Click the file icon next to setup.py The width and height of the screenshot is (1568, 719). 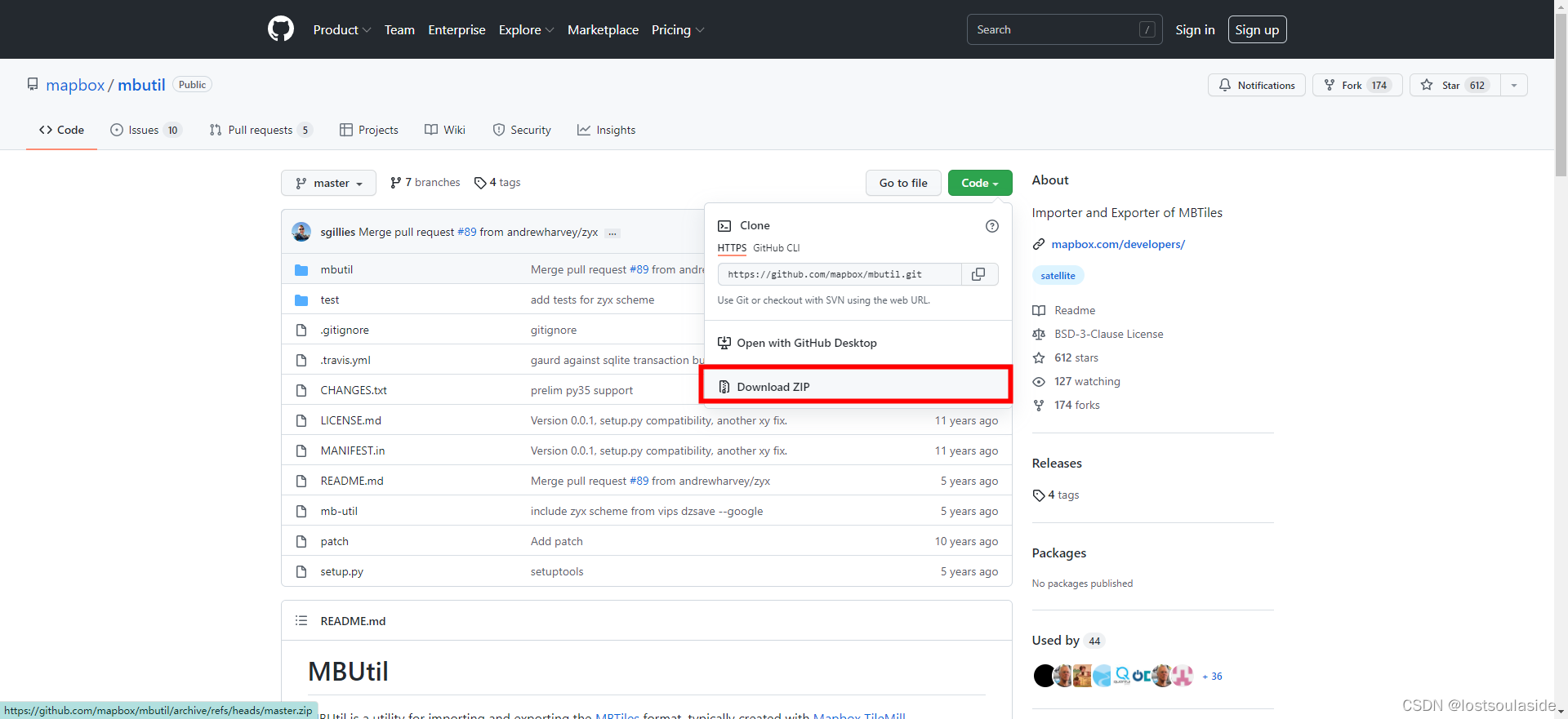(301, 571)
